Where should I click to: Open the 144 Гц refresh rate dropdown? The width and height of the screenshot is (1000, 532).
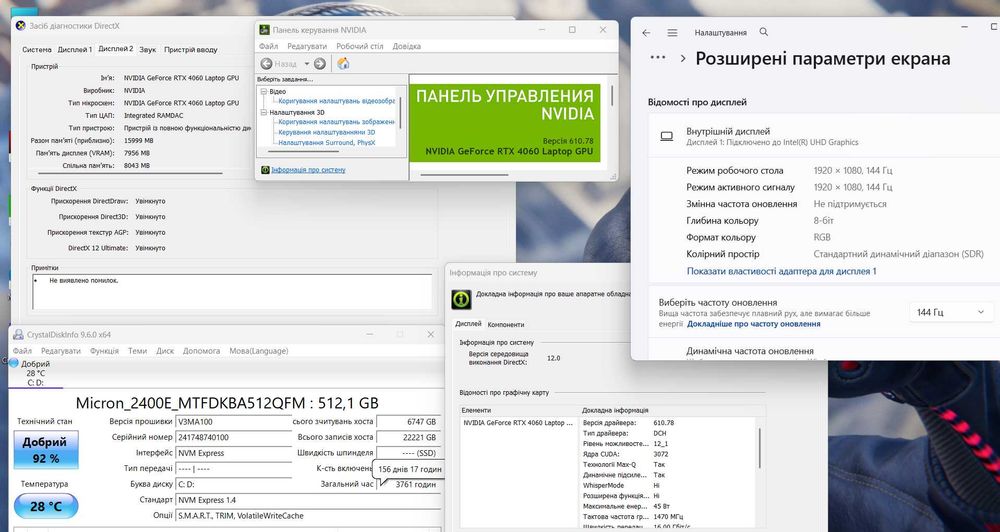[x=950, y=312]
